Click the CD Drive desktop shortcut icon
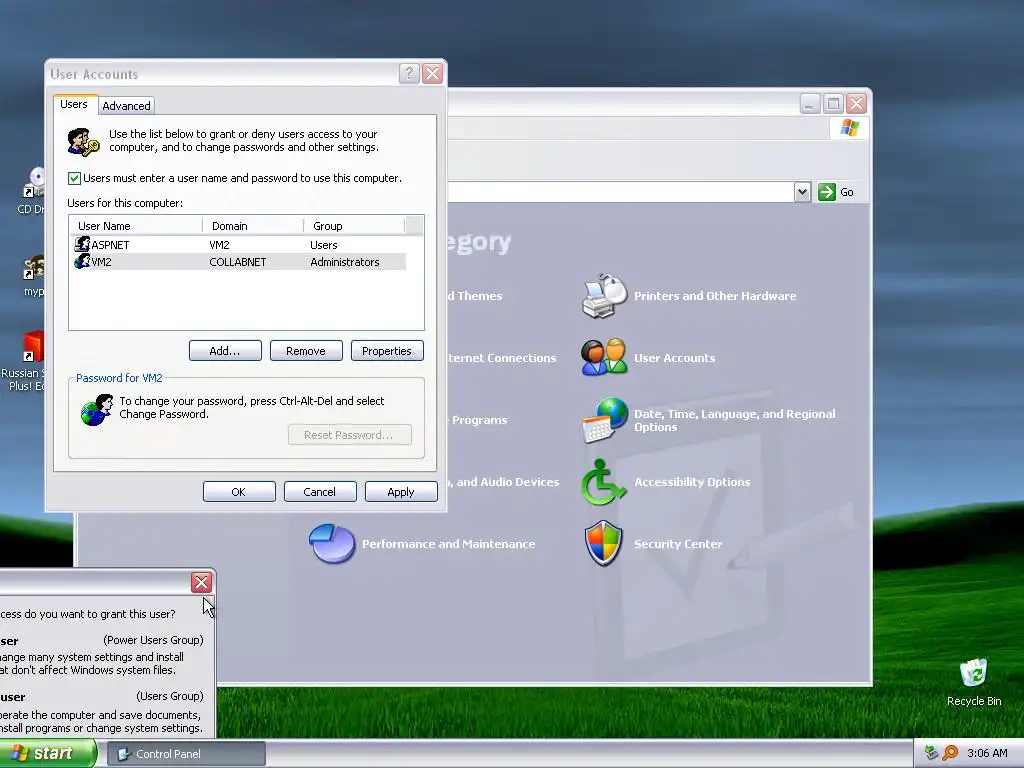 pyautogui.click(x=34, y=182)
